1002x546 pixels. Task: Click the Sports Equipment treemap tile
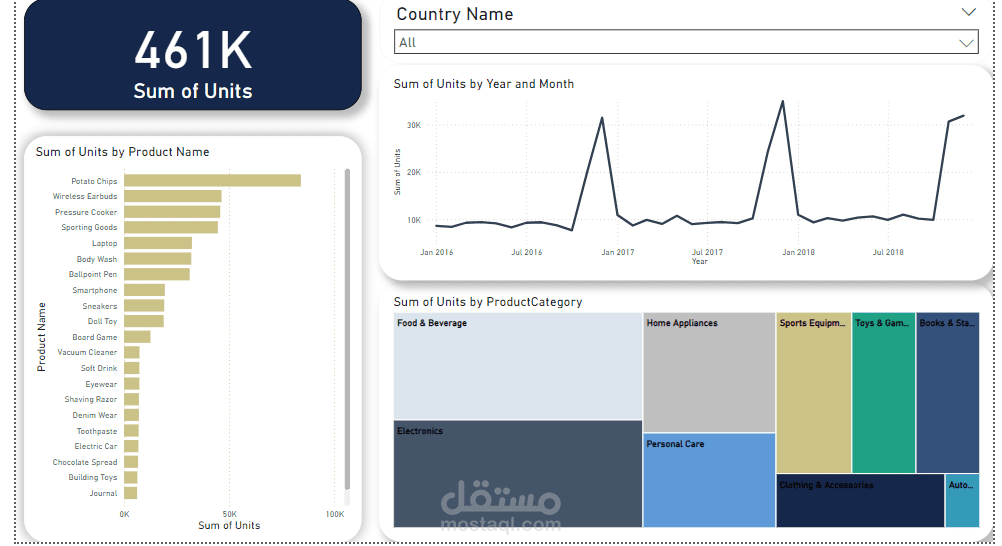coord(813,393)
